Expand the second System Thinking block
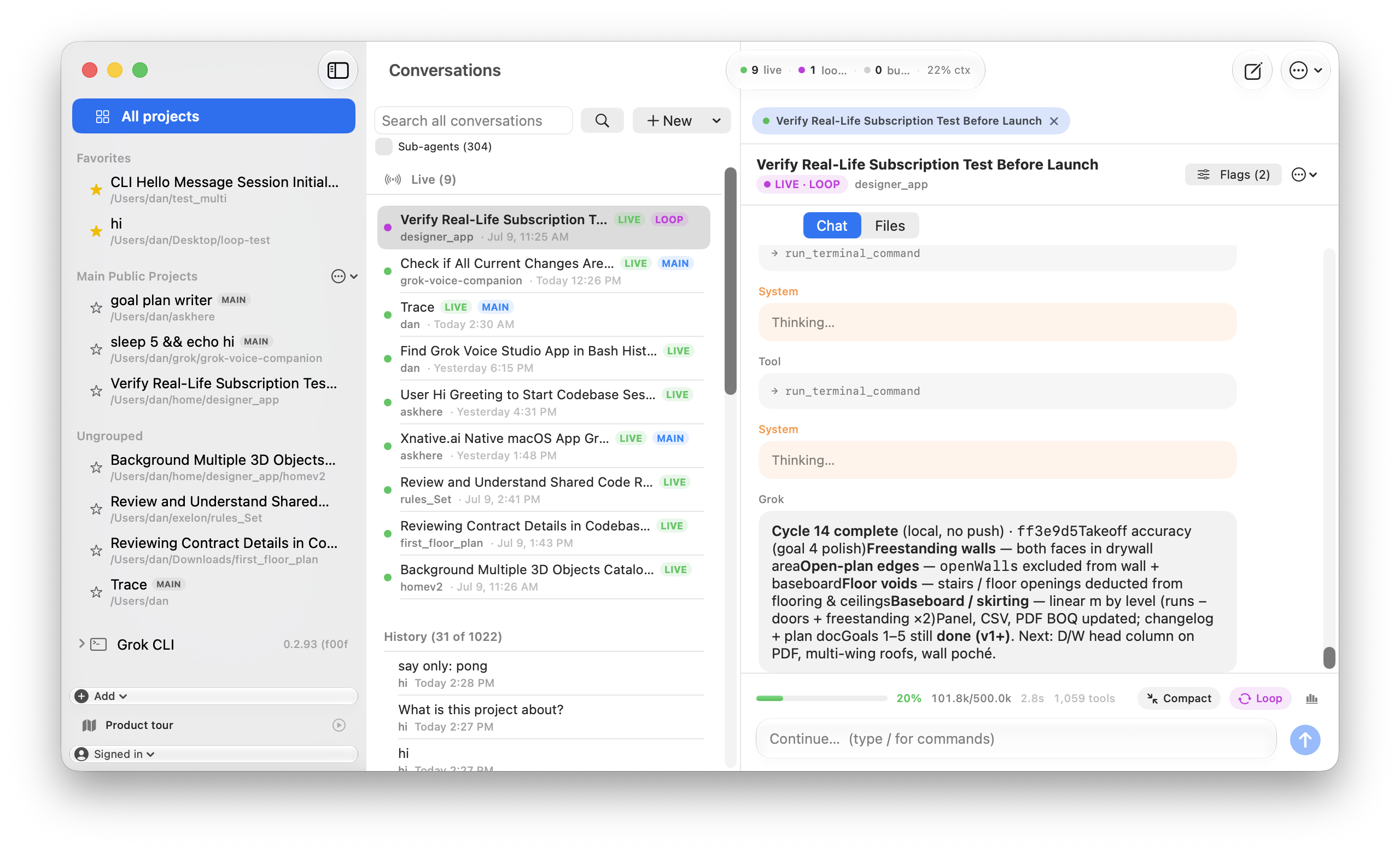This screenshot has width=1400, height=852. pos(997,460)
